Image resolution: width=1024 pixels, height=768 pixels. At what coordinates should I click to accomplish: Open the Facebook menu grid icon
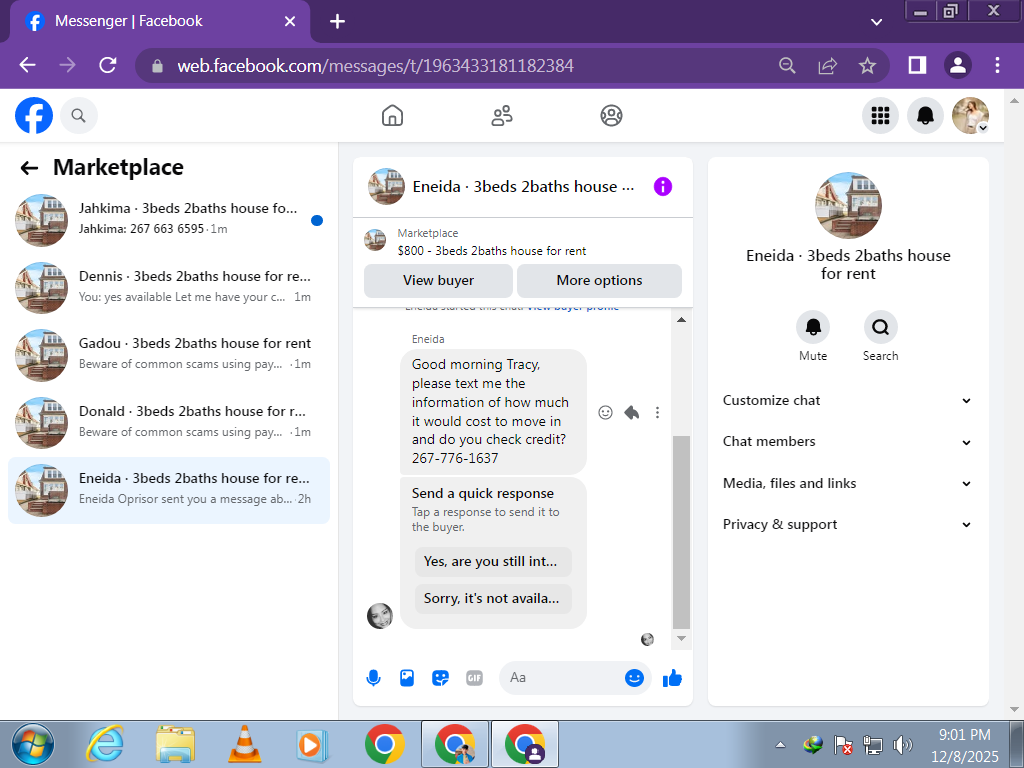[880, 116]
